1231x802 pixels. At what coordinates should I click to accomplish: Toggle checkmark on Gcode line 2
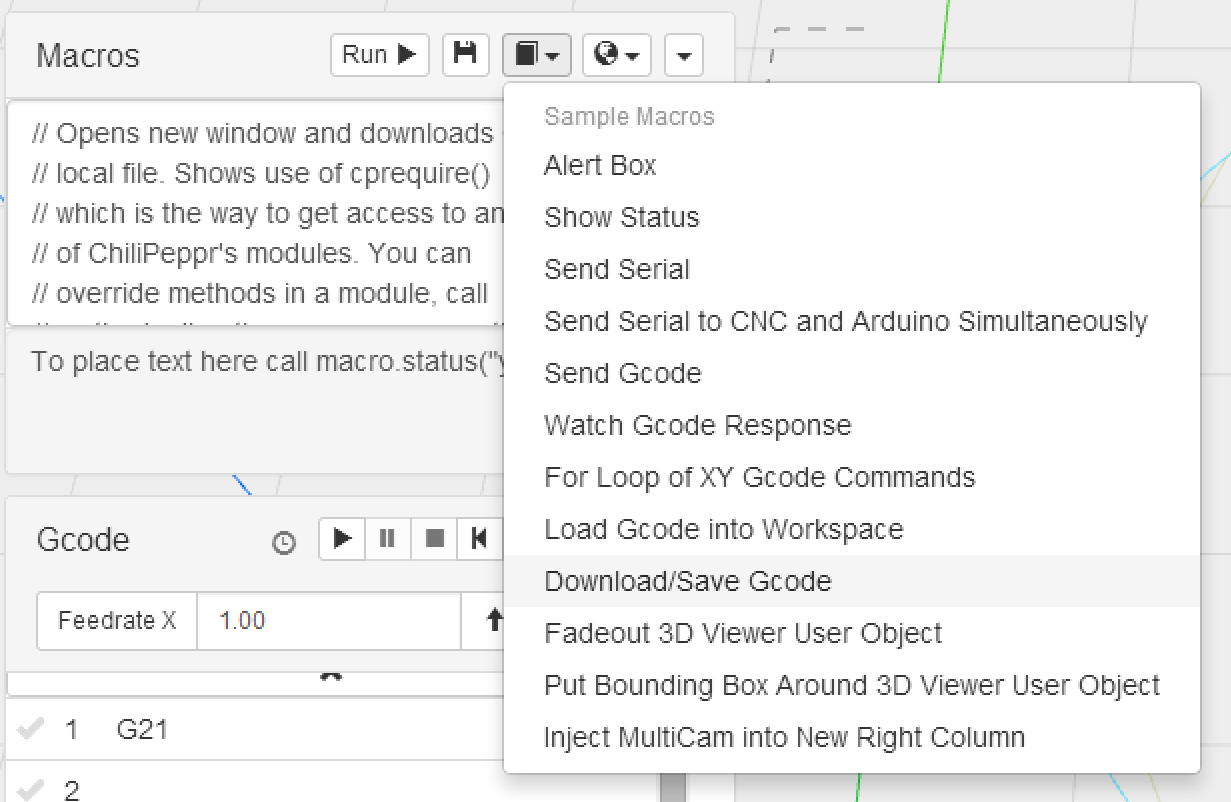click(x=31, y=789)
